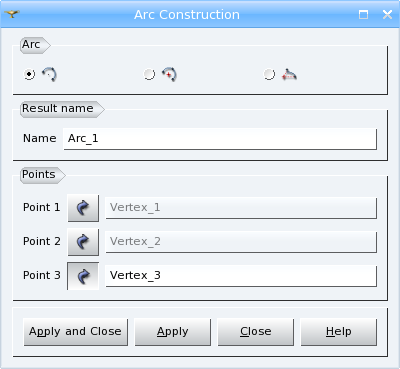Click into the Name field containing Arc_1
Screen dimensions: 400x369
click(220, 139)
